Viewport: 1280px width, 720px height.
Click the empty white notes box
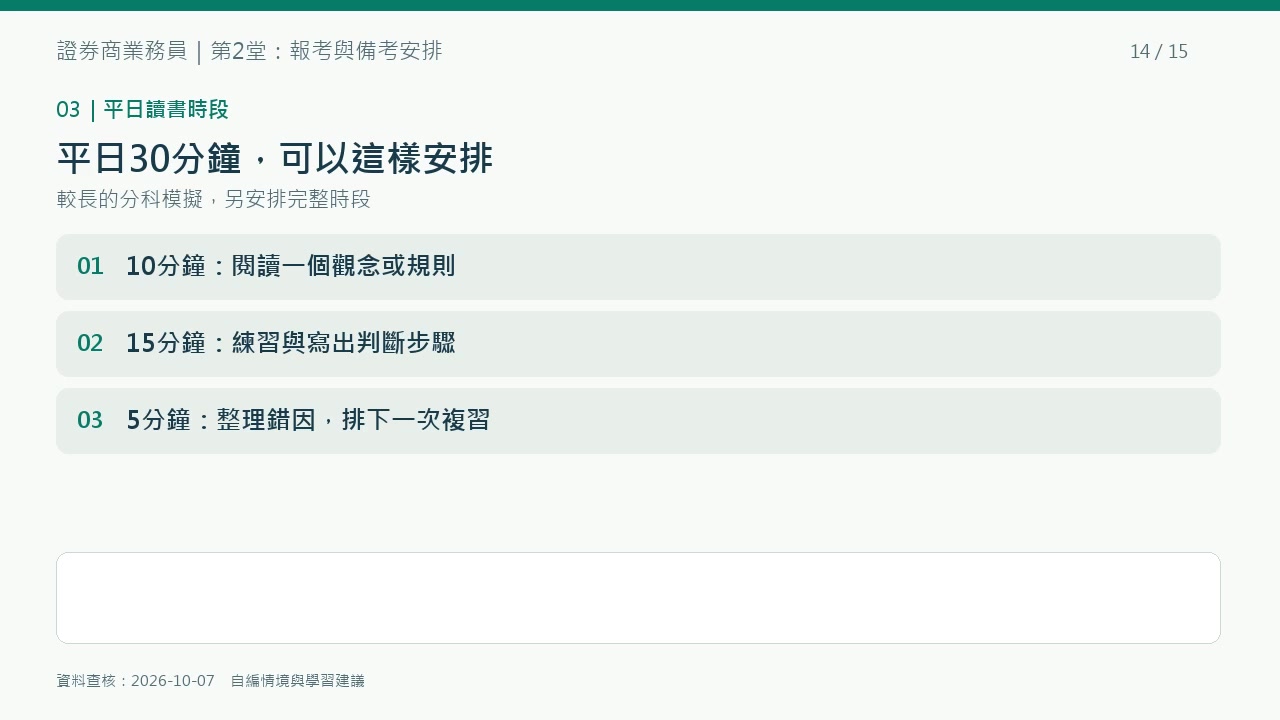[638, 598]
